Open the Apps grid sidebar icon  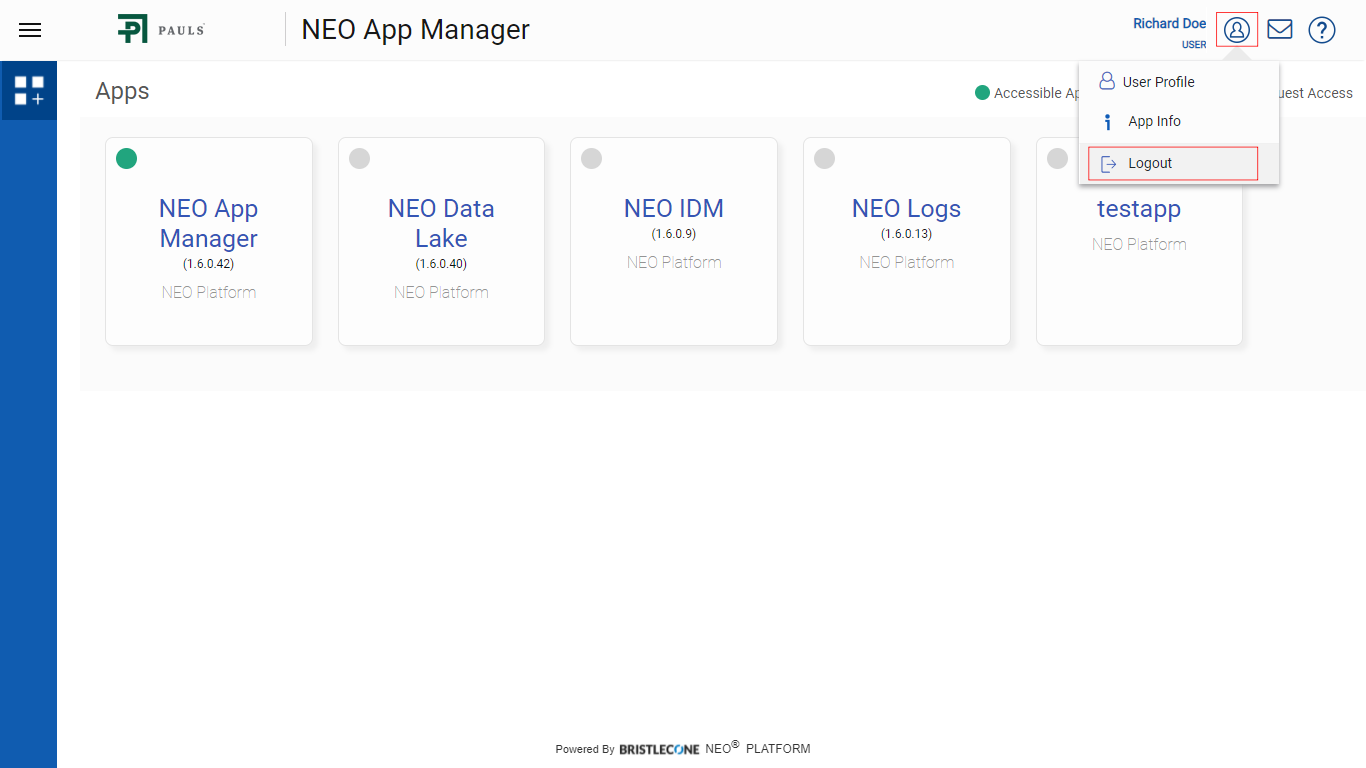(x=29, y=90)
